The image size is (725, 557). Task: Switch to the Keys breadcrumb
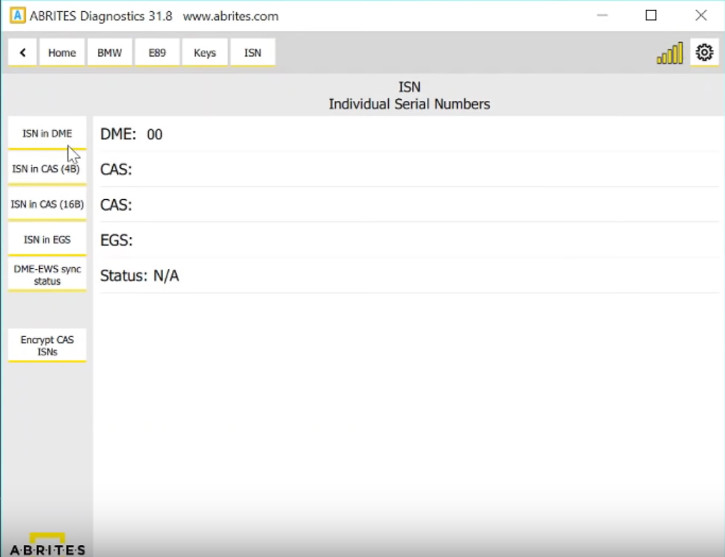point(205,52)
